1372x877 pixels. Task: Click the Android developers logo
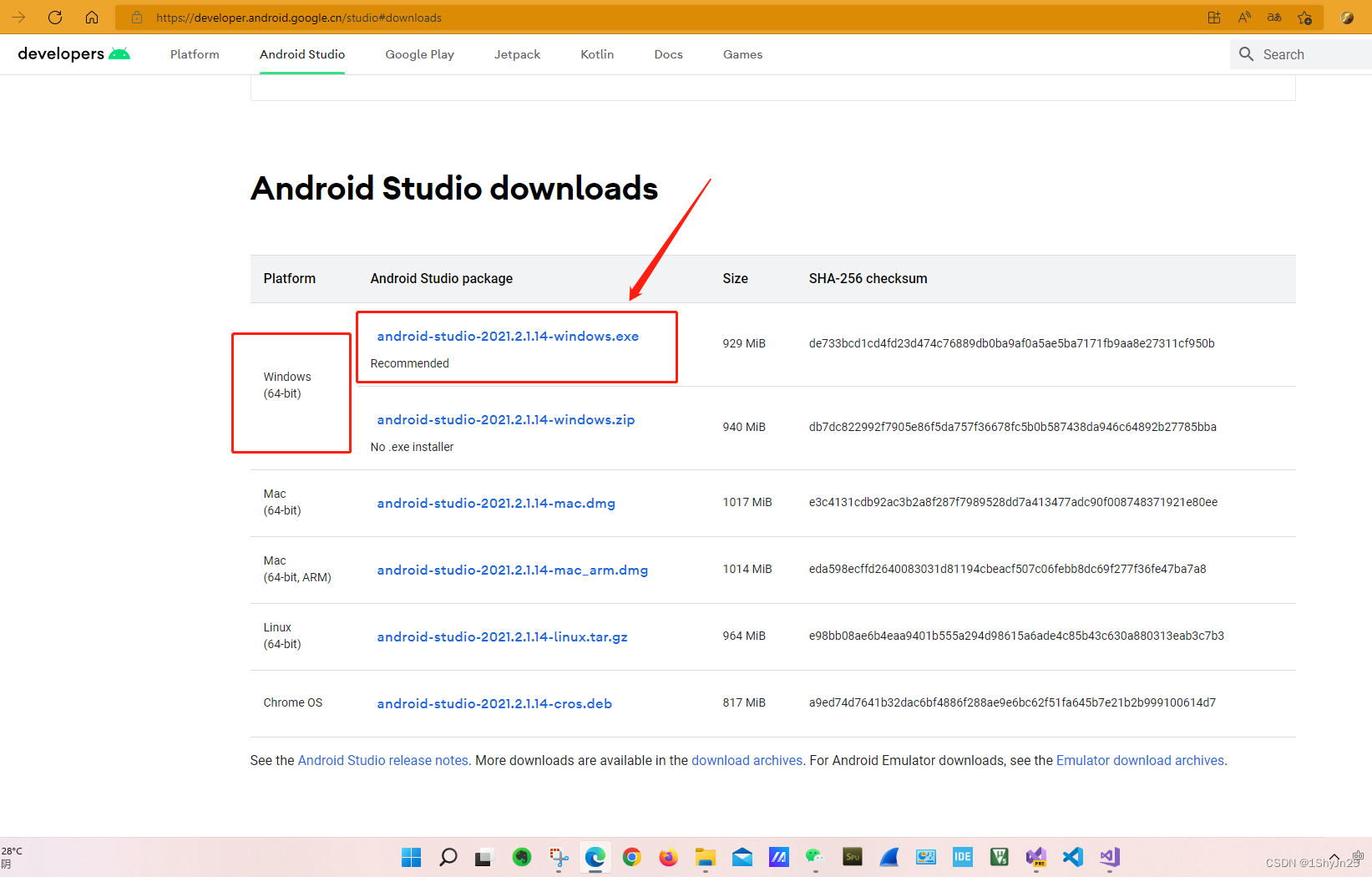tap(73, 53)
